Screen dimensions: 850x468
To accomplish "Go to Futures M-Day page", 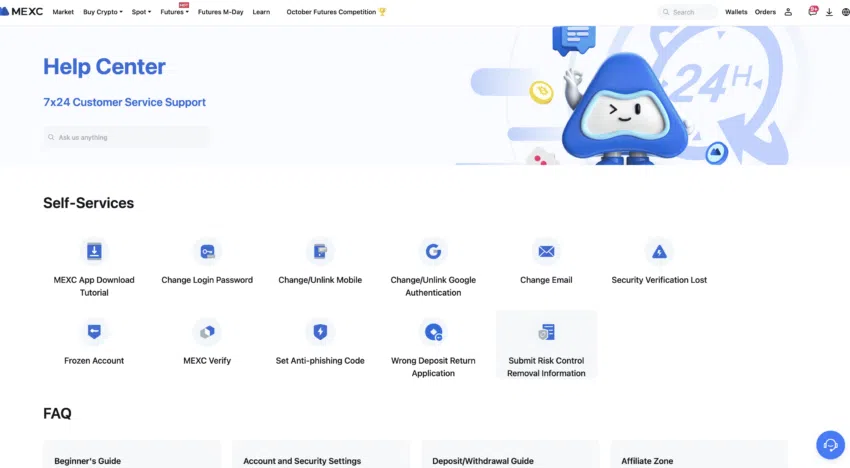I will coord(221,12).
